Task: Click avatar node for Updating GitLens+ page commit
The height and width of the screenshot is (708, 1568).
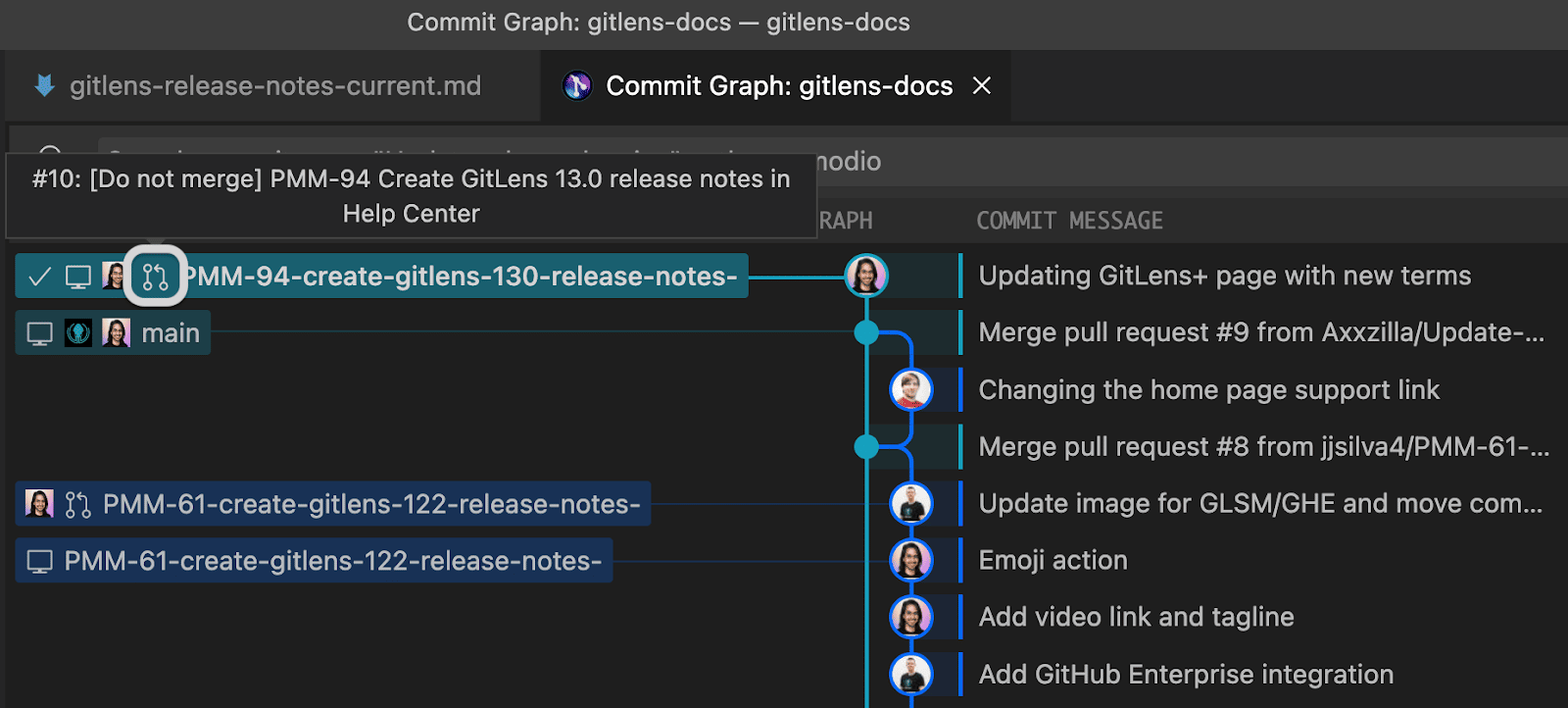Action: pyautogui.click(x=866, y=277)
